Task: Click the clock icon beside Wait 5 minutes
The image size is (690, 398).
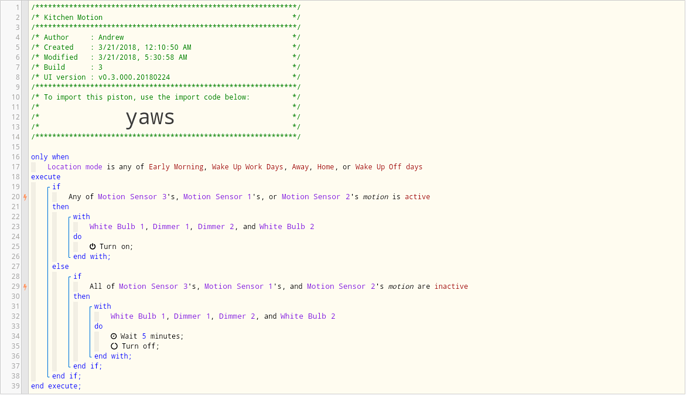Action: (114, 337)
